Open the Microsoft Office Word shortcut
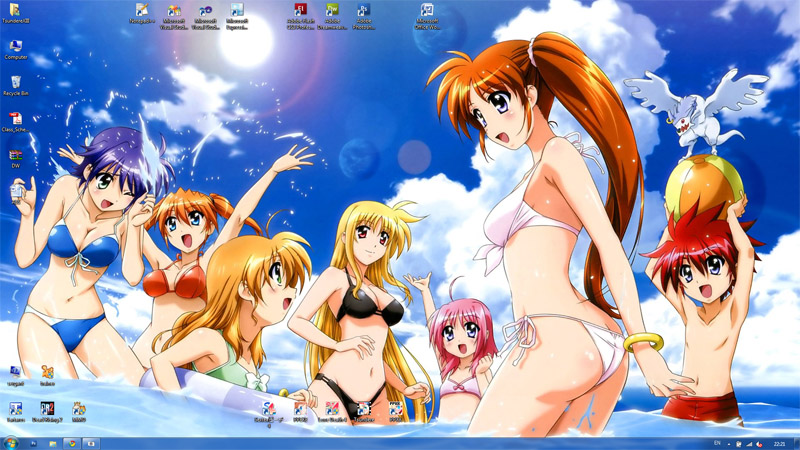The width and height of the screenshot is (800, 450). coord(427,16)
